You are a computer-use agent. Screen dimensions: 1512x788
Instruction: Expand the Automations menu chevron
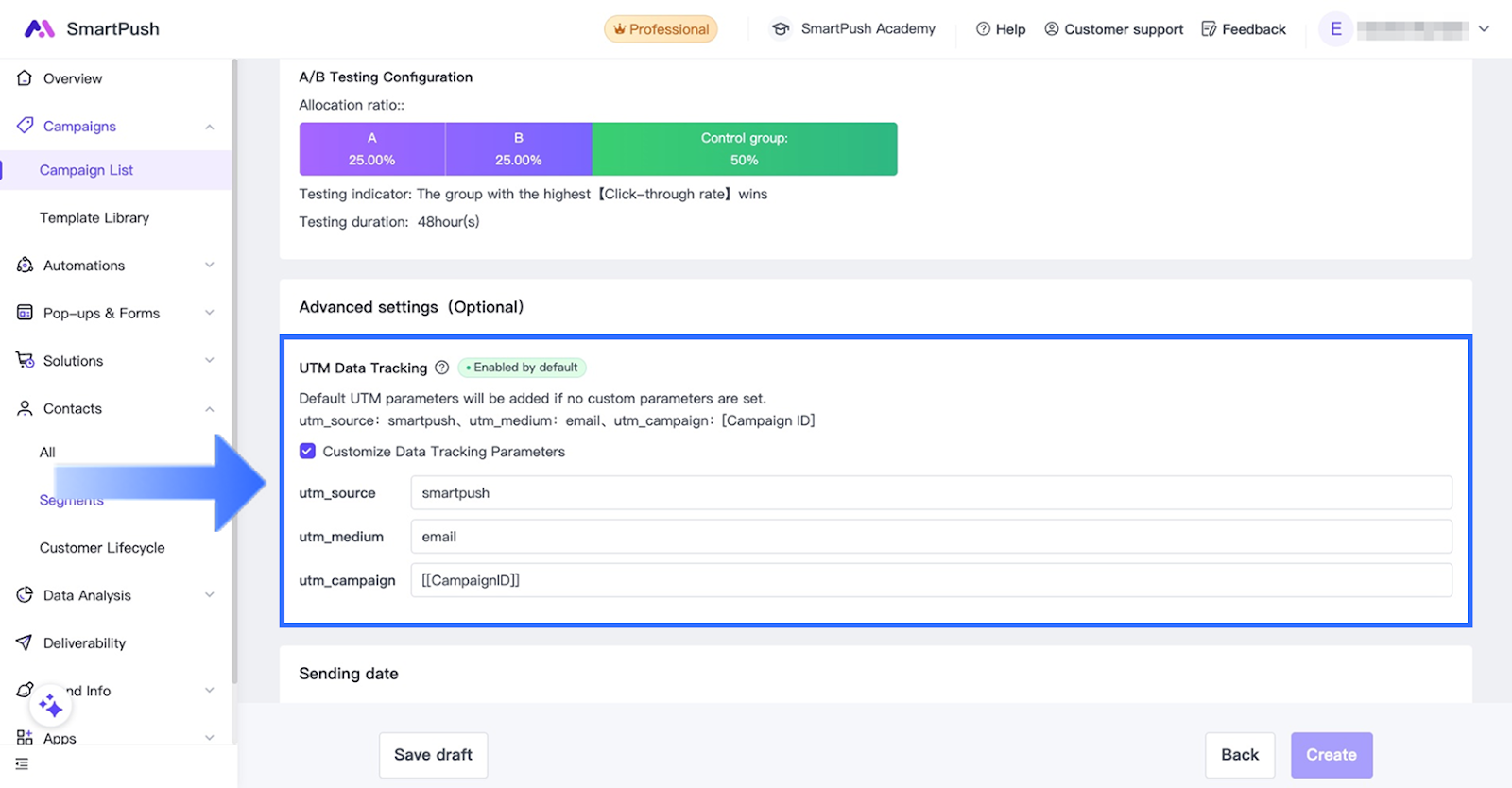[209, 266]
